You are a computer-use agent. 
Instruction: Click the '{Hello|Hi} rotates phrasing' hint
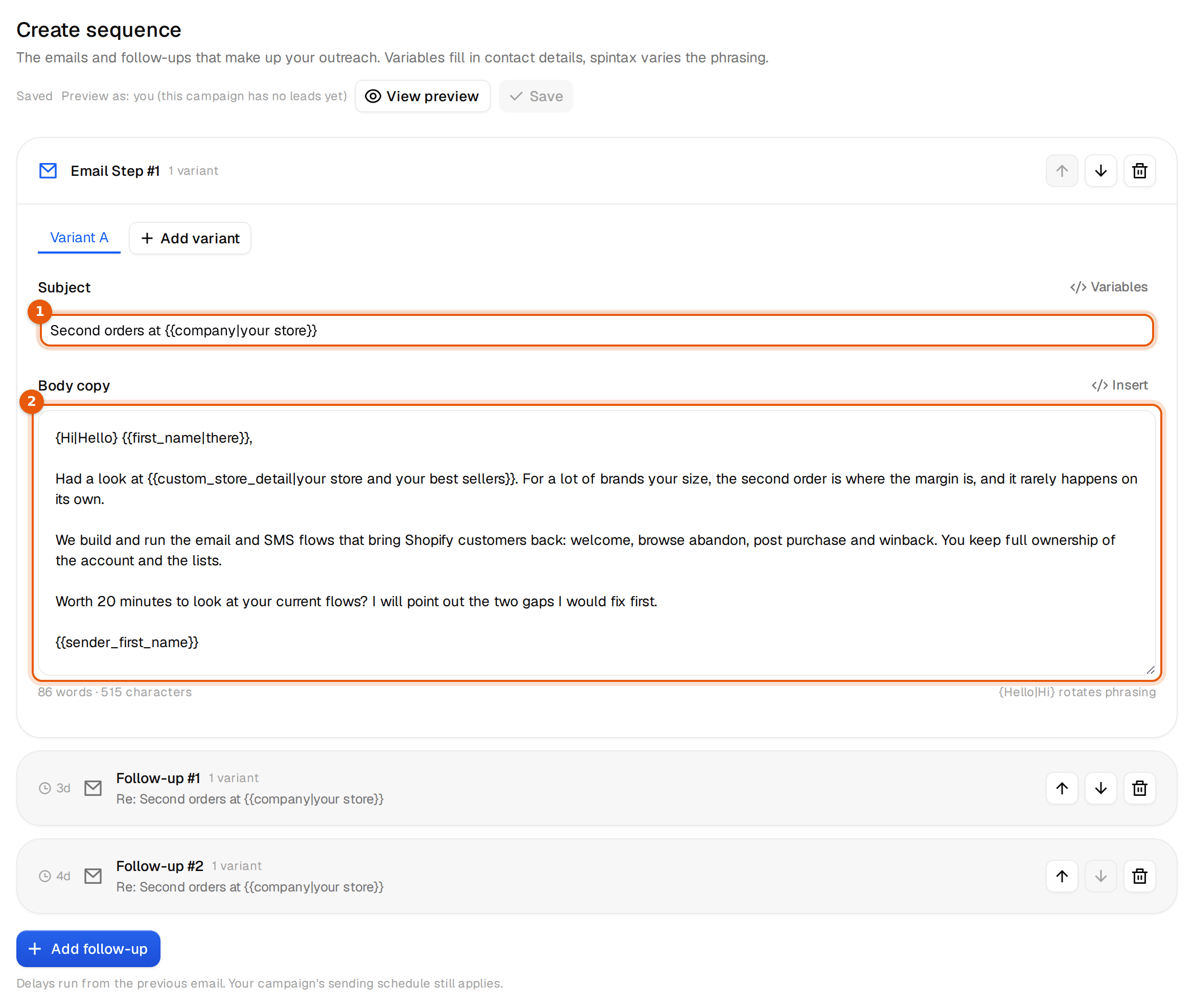coord(1077,692)
